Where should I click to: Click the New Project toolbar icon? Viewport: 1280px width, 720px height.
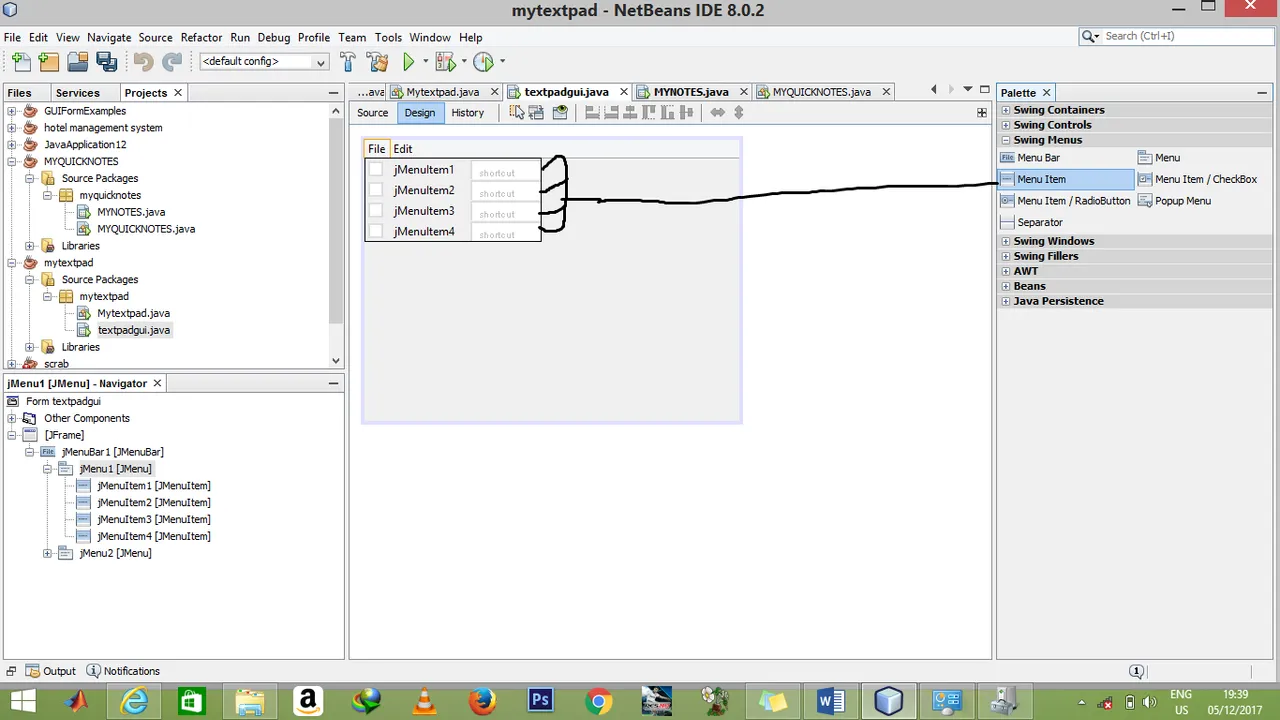point(49,62)
